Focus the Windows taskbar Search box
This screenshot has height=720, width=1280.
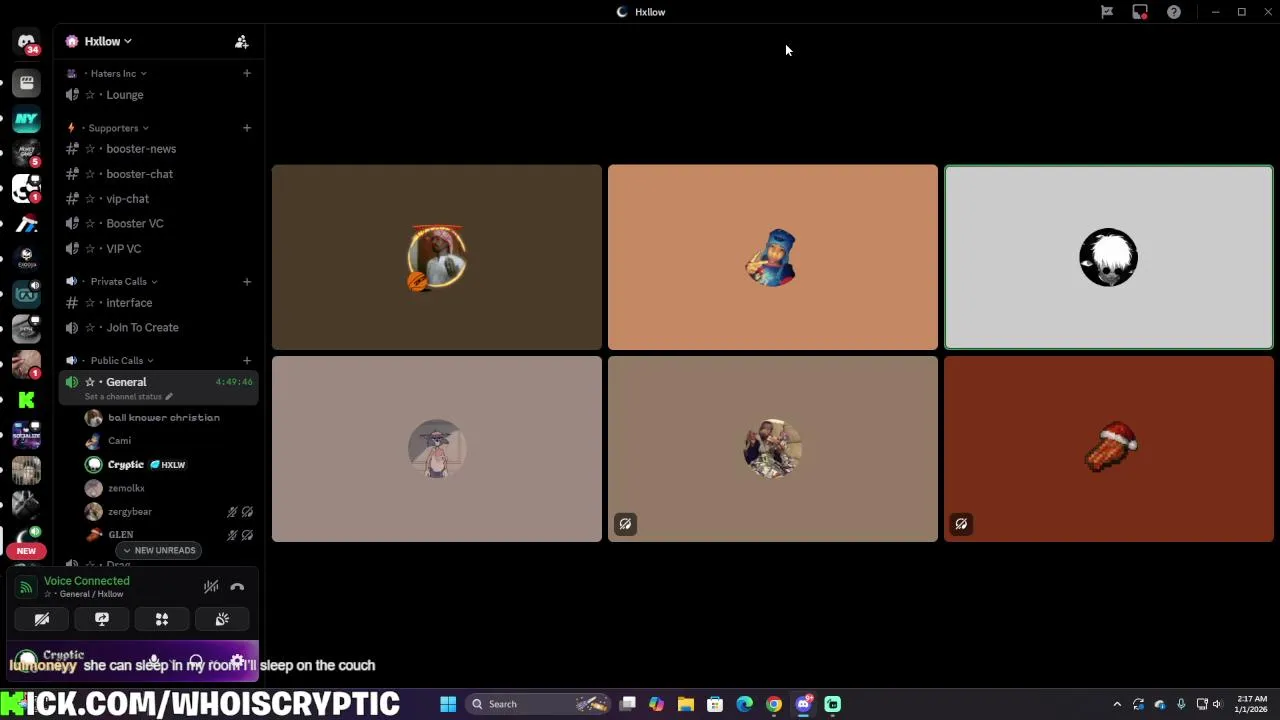coord(540,704)
